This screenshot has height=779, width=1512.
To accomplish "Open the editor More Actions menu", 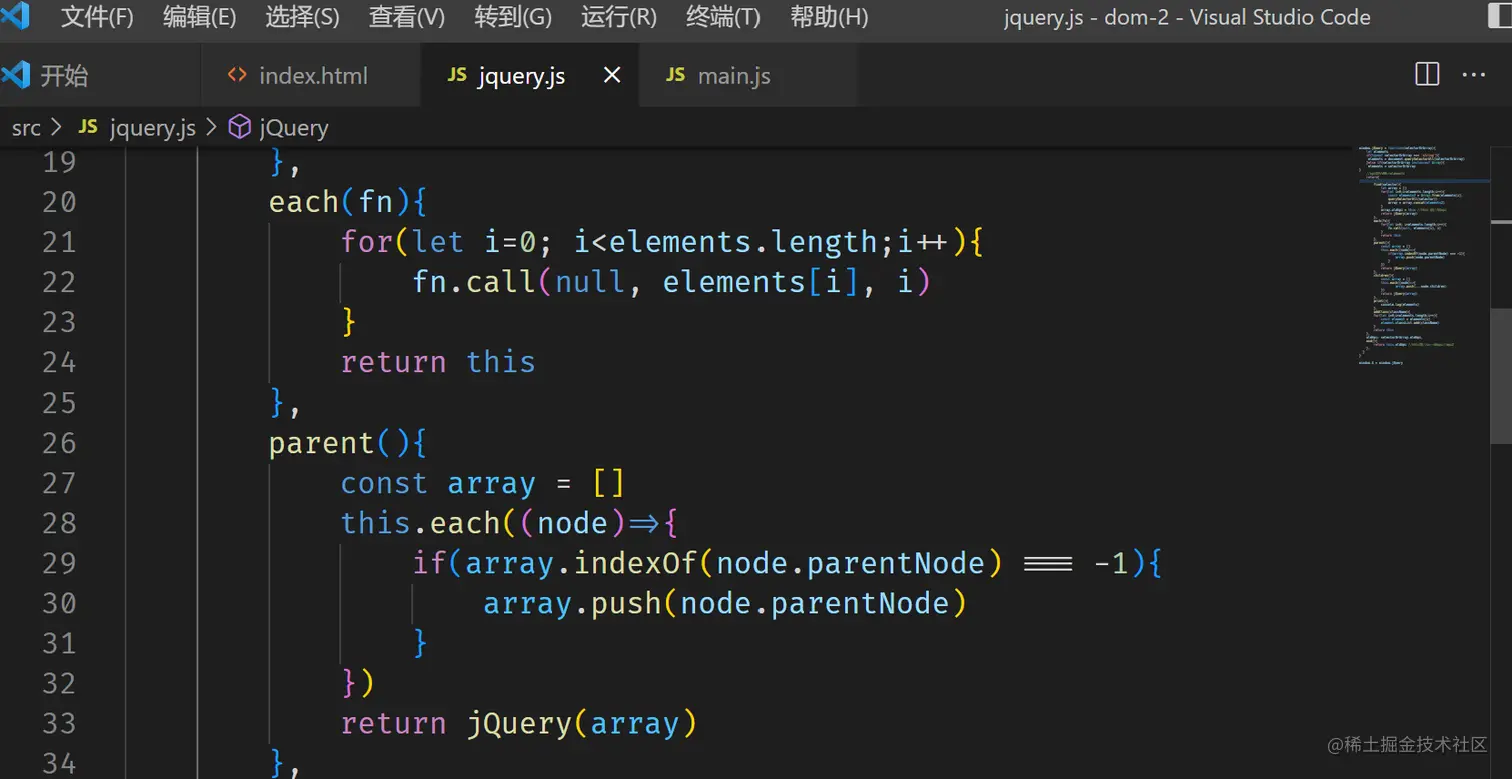I will coord(1474,75).
